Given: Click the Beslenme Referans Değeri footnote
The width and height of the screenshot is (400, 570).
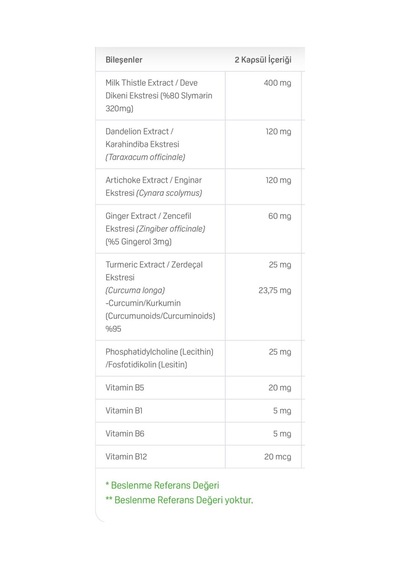Looking at the screenshot, I should click(162, 485).
